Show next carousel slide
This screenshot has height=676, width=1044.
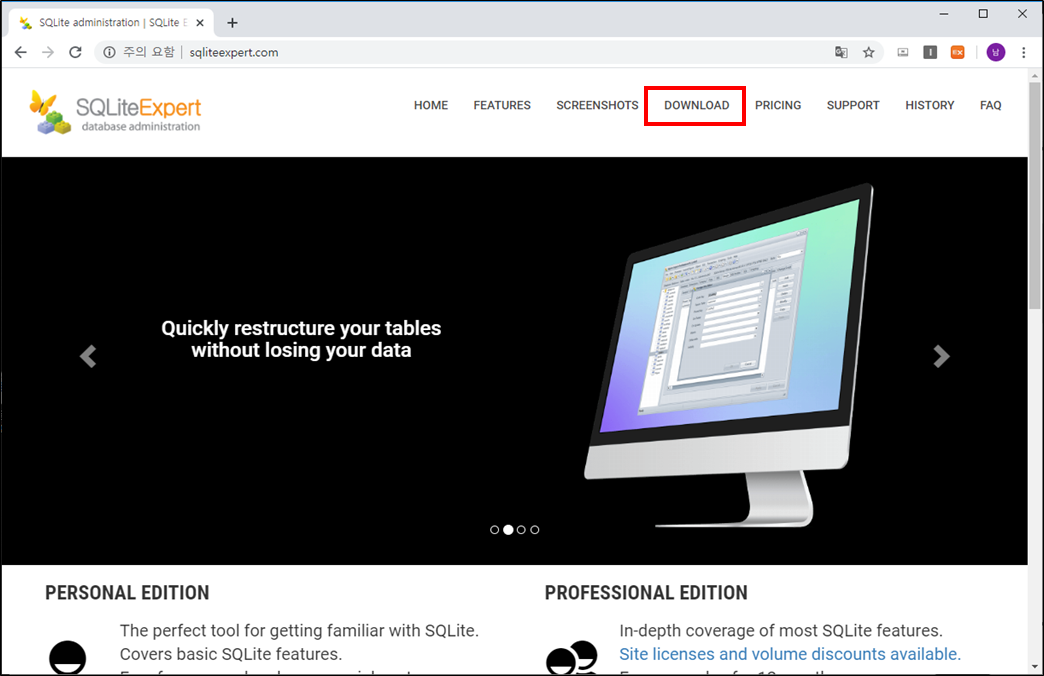(x=941, y=356)
